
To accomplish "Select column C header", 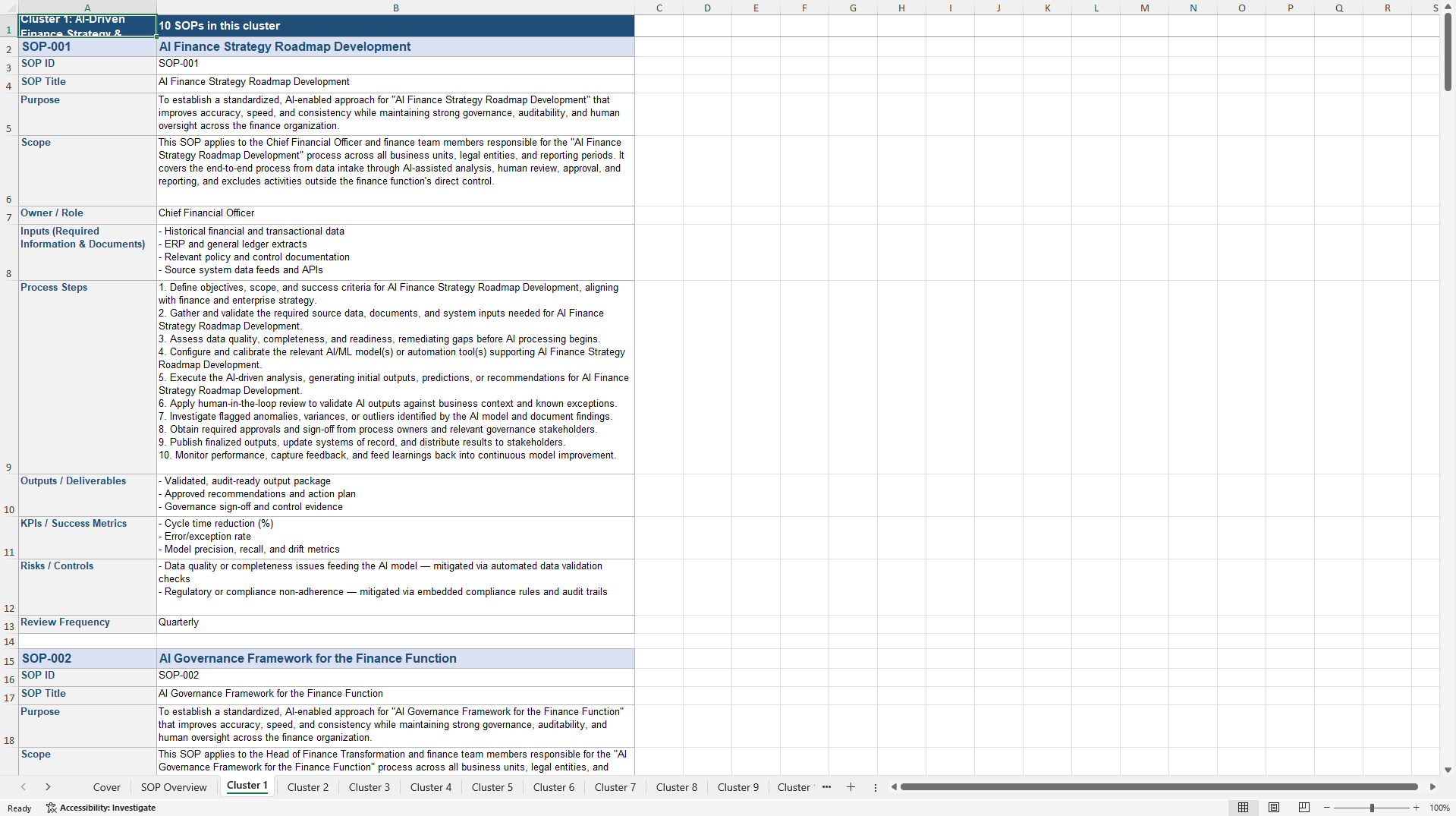I will pyautogui.click(x=659, y=8).
